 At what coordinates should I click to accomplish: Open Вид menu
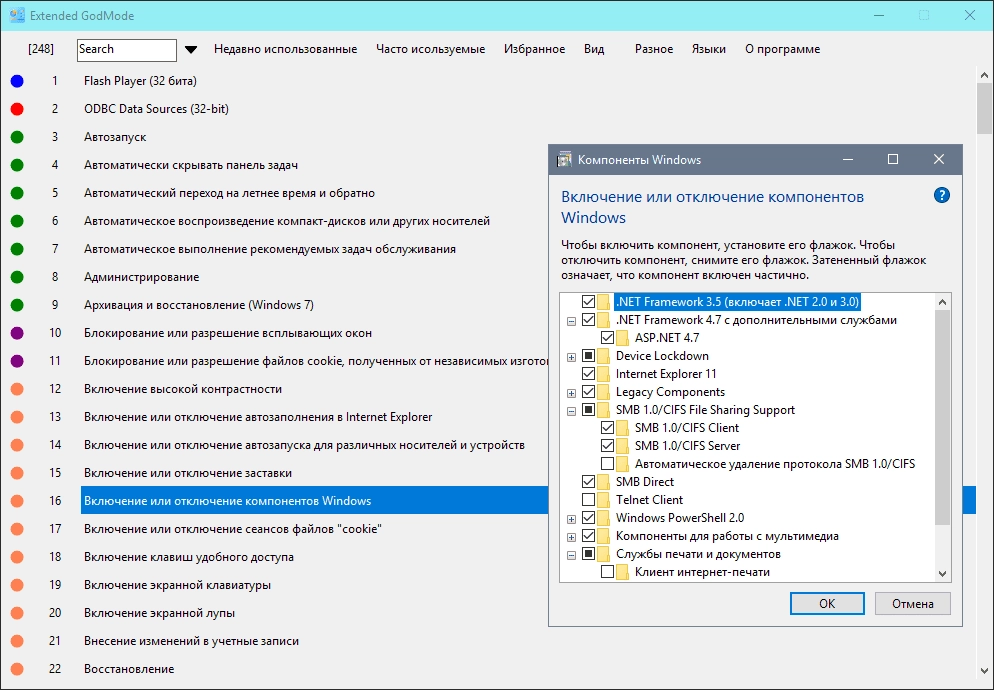point(594,49)
